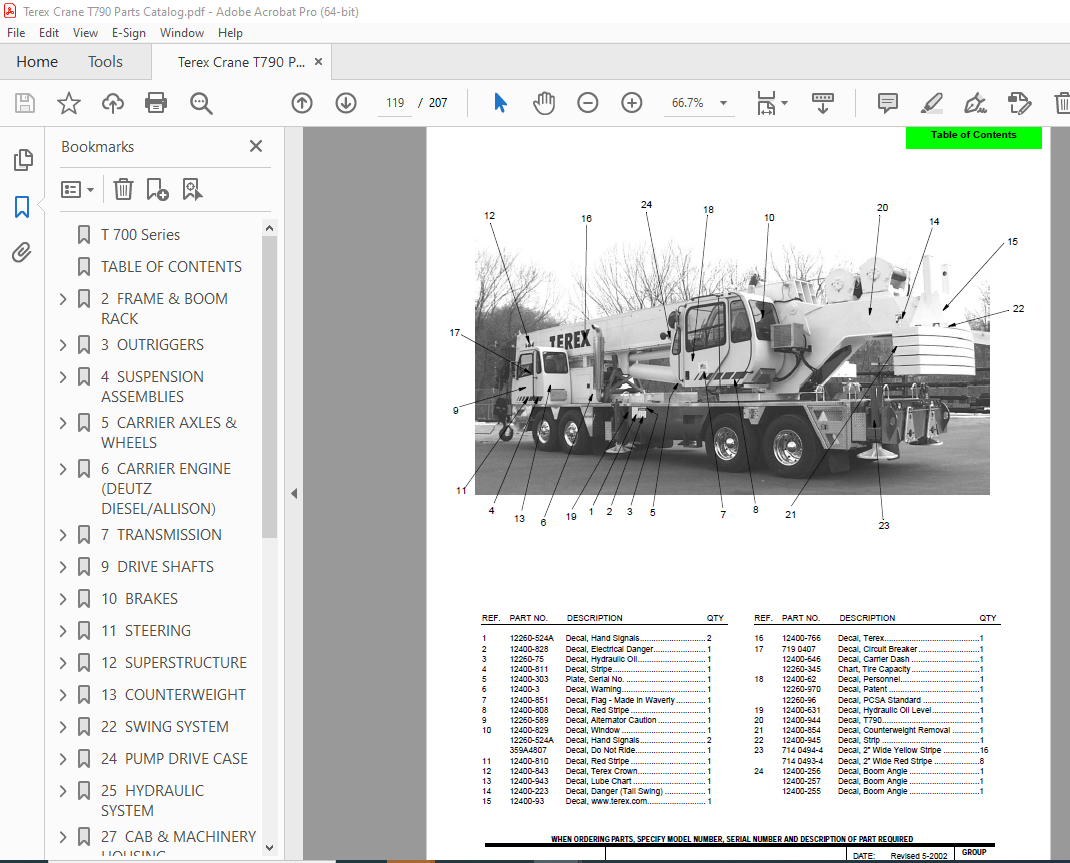Switch to the Tools tab
Viewport: 1070px width, 863px height.
[105, 62]
